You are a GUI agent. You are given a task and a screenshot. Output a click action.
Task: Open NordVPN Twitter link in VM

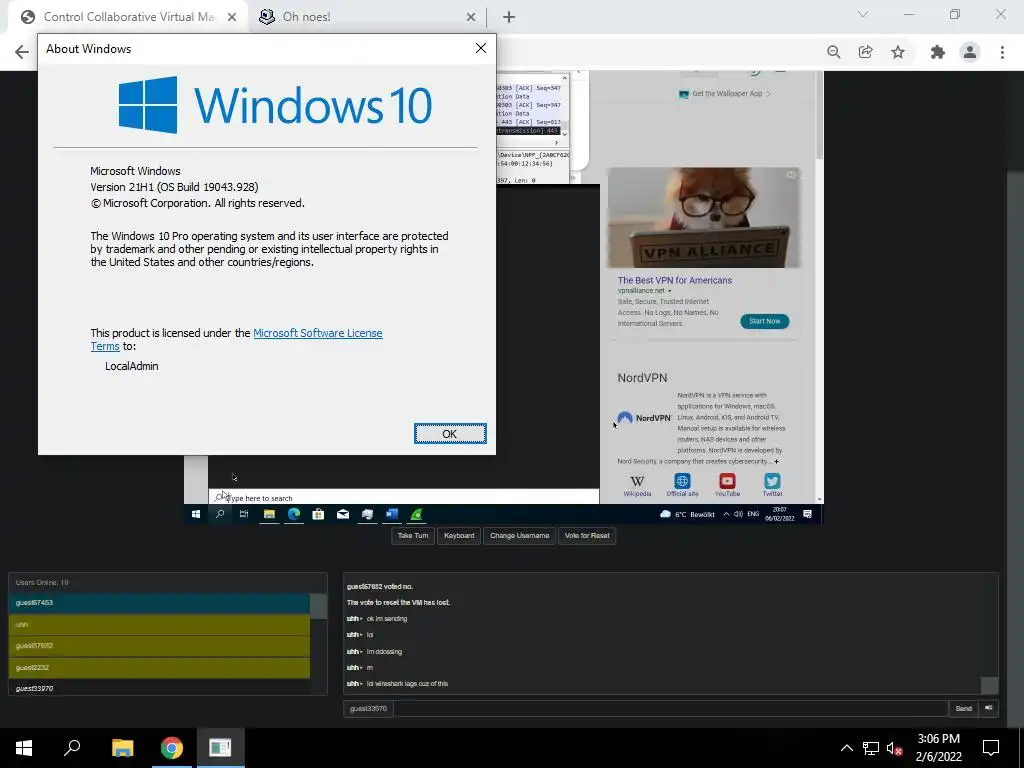(772, 485)
